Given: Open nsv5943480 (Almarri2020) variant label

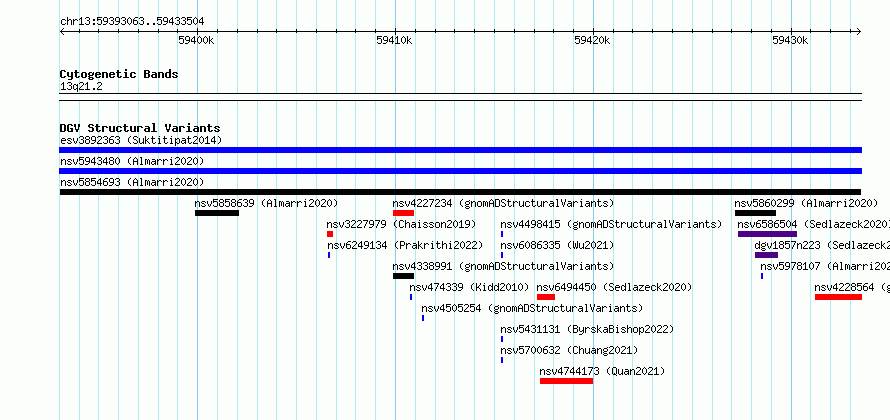Looking at the screenshot, I should pyautogui.click(x=132, y=161).
